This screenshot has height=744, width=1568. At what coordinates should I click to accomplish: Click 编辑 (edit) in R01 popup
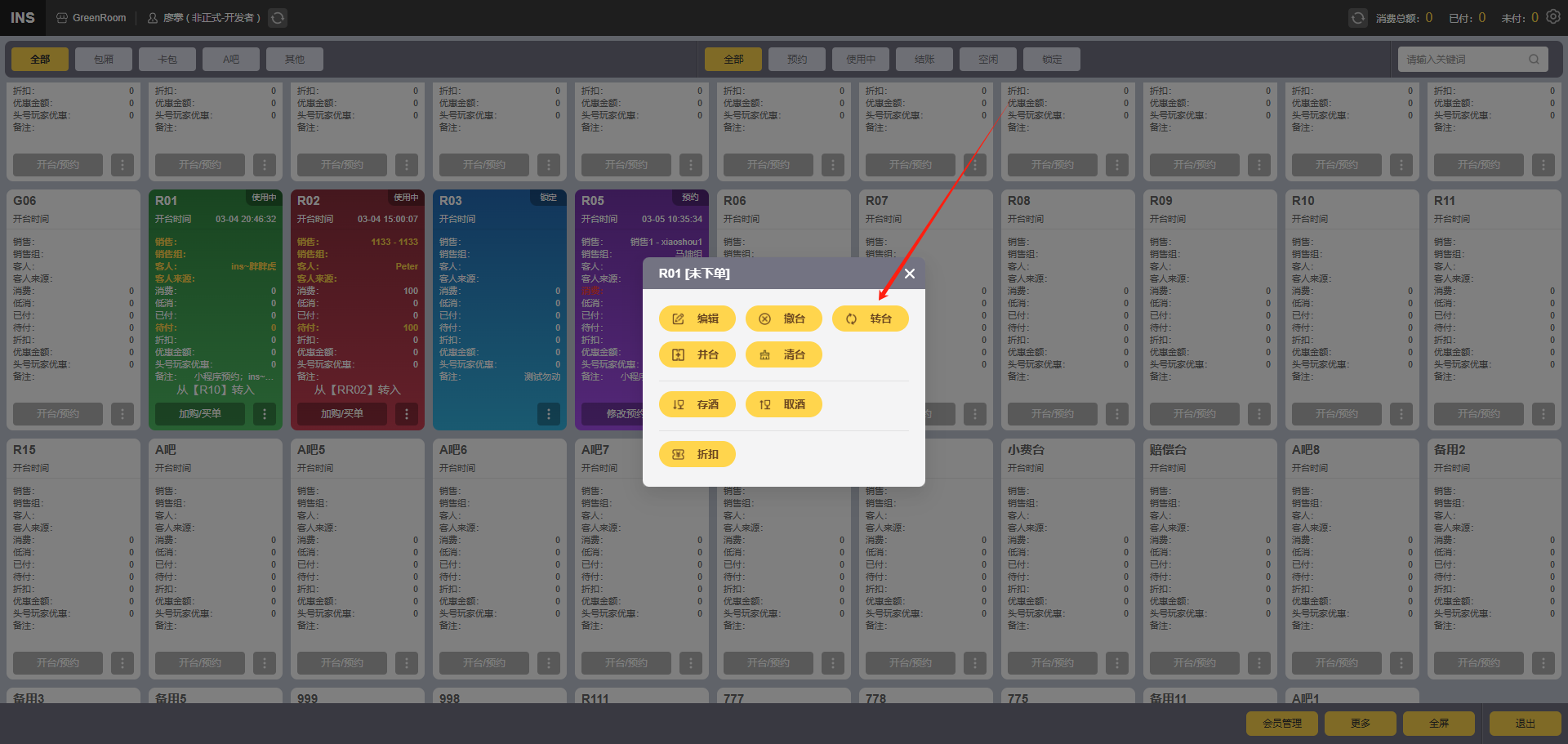(697, 319)
